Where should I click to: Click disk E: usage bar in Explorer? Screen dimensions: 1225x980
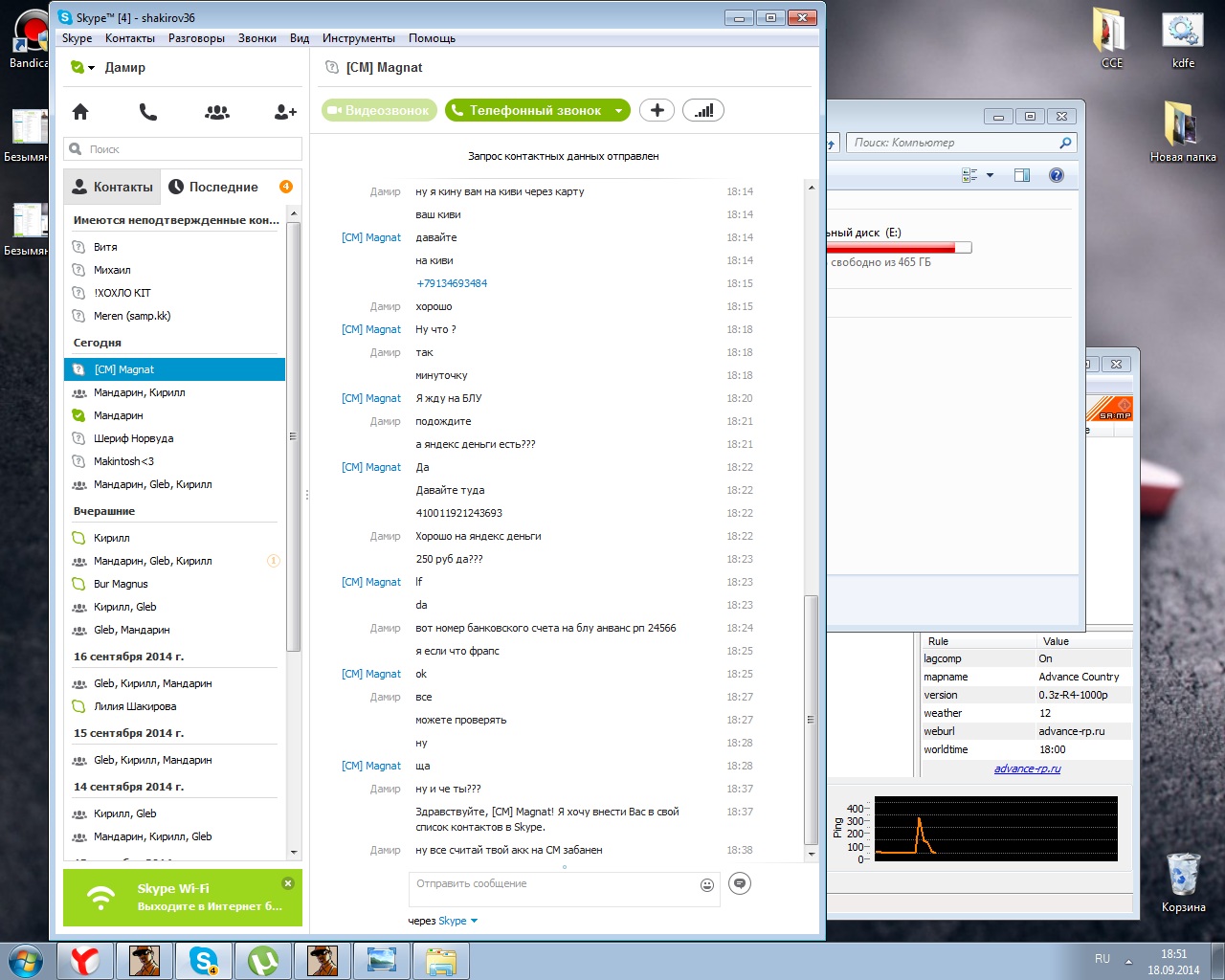pyautogui.click(x=899, y=248)
